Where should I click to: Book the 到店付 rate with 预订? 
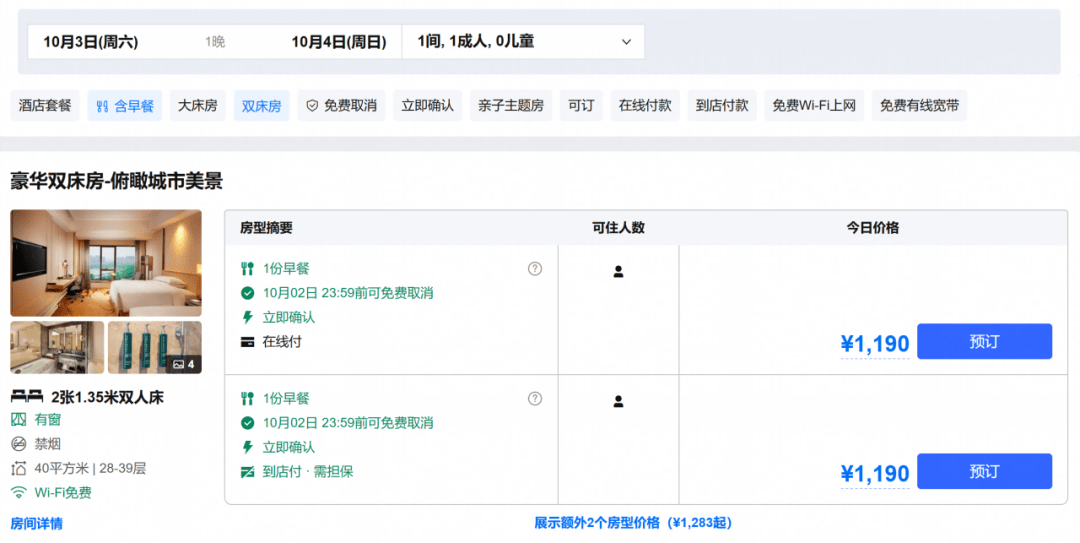pos(984,471)
